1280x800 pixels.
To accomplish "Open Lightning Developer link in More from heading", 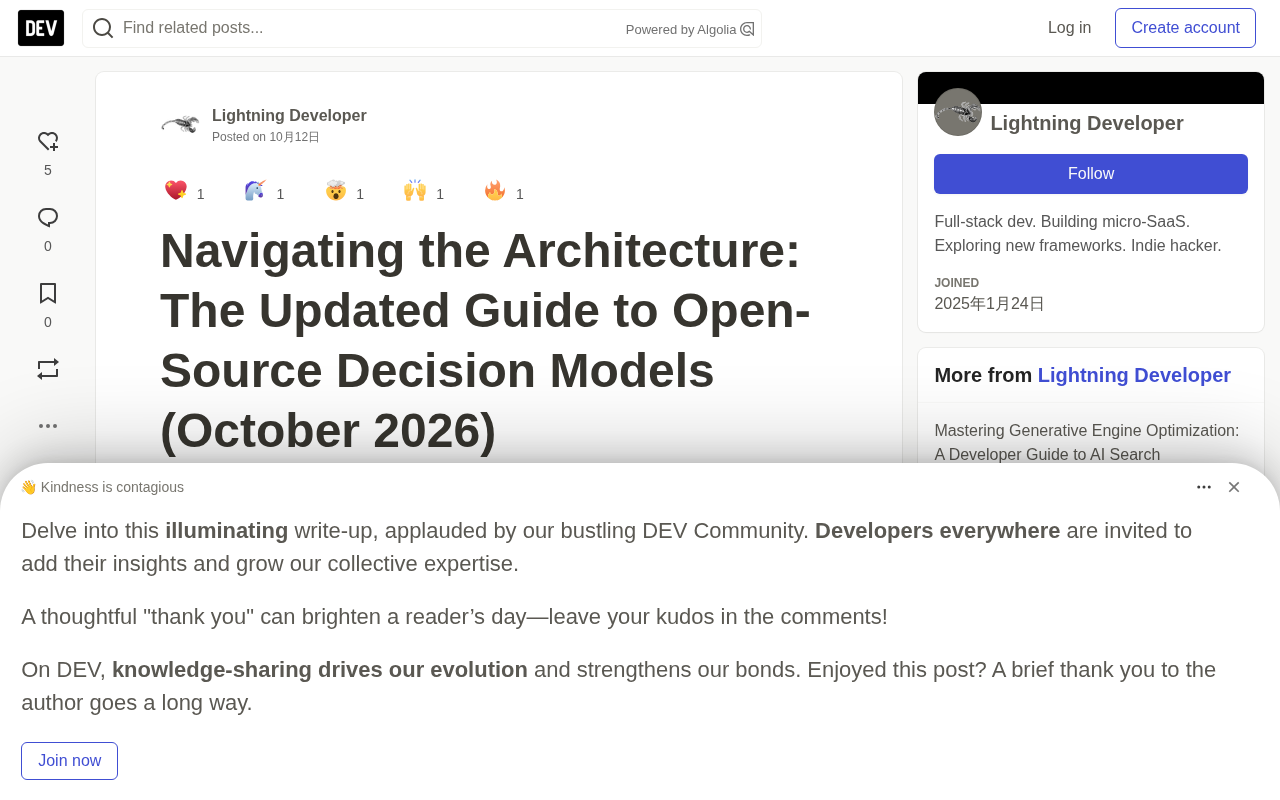I will tap(1134, 375).
